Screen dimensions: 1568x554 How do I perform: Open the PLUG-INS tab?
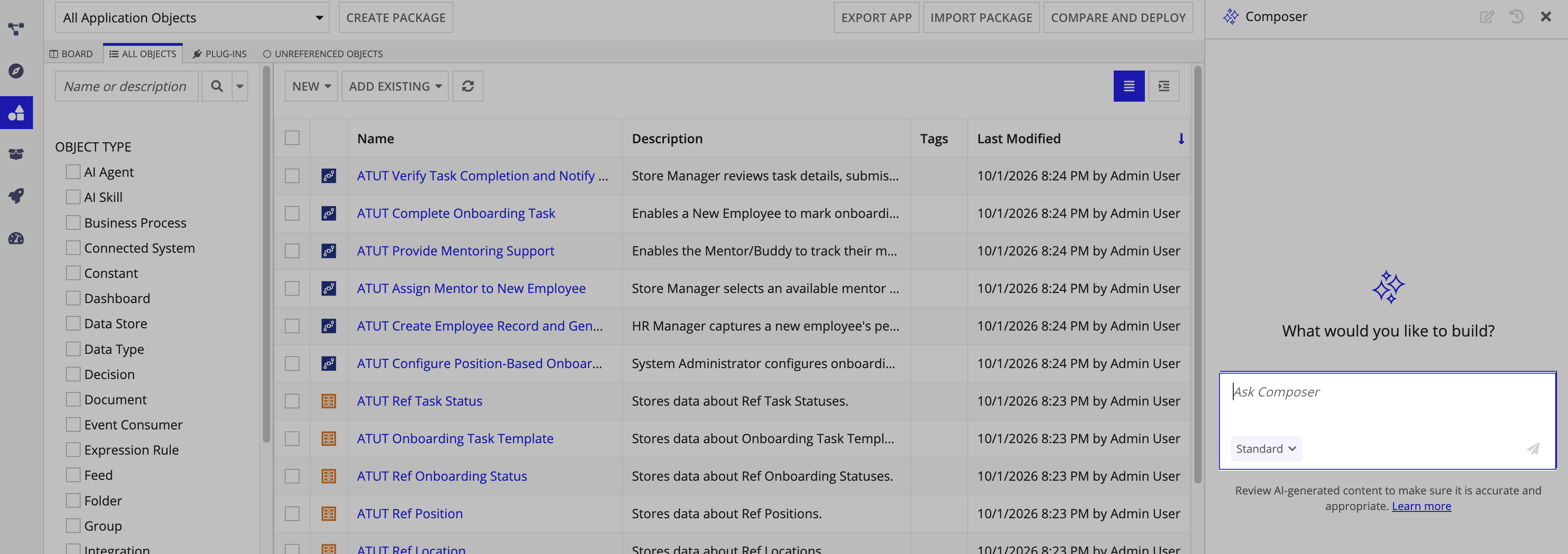pyautogui.click(x=220, y=54)
